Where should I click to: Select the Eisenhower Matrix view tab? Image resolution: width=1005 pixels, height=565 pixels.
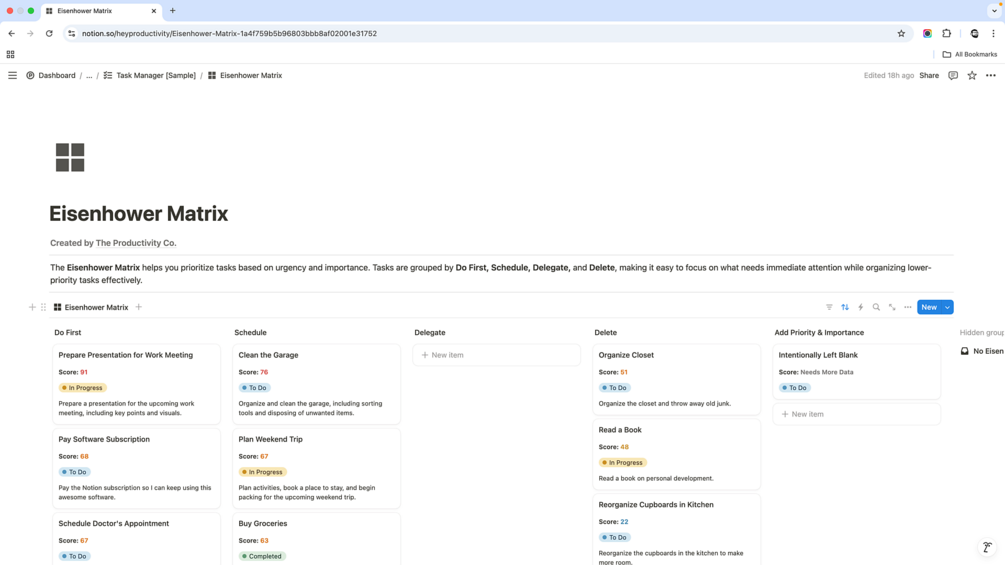click(91, 307)
